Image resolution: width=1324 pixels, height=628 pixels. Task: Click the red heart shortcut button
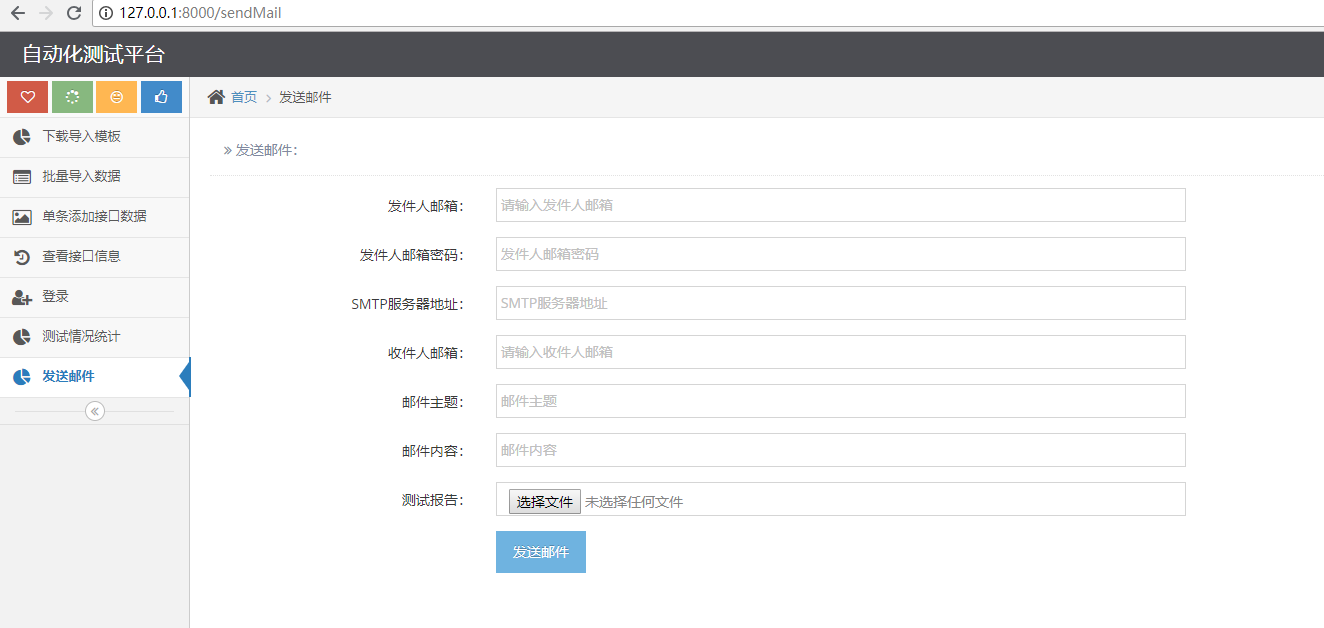click(28, 97)
